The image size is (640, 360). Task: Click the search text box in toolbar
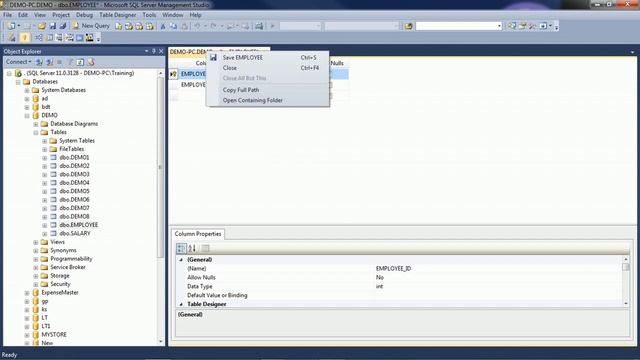[456, 26]
